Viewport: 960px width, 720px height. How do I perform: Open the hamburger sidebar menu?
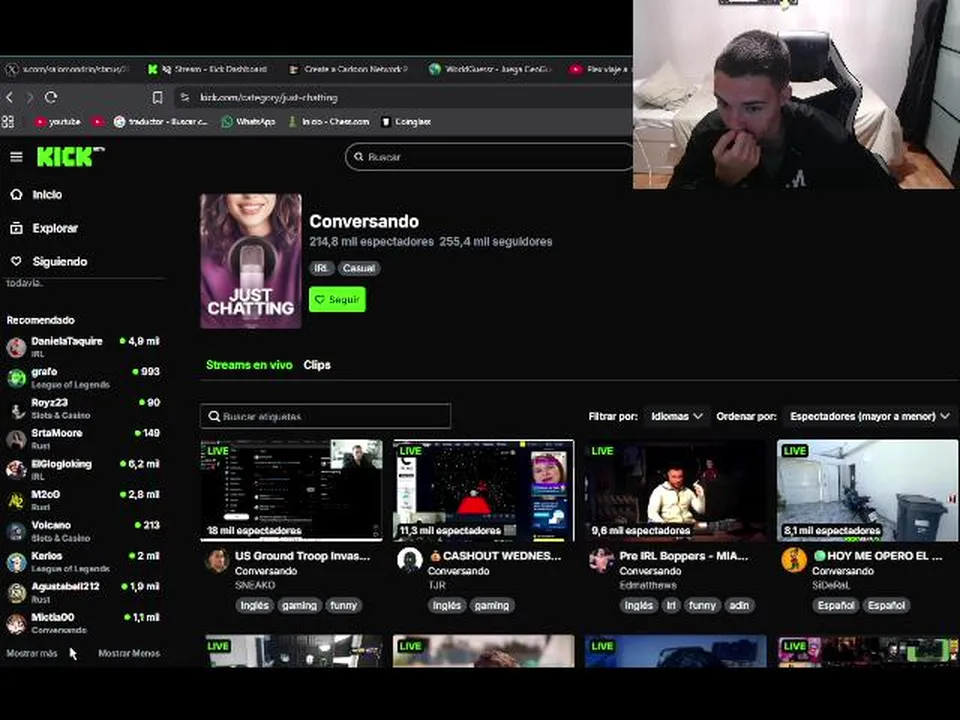pyautogui.click(x=17, y=157)
